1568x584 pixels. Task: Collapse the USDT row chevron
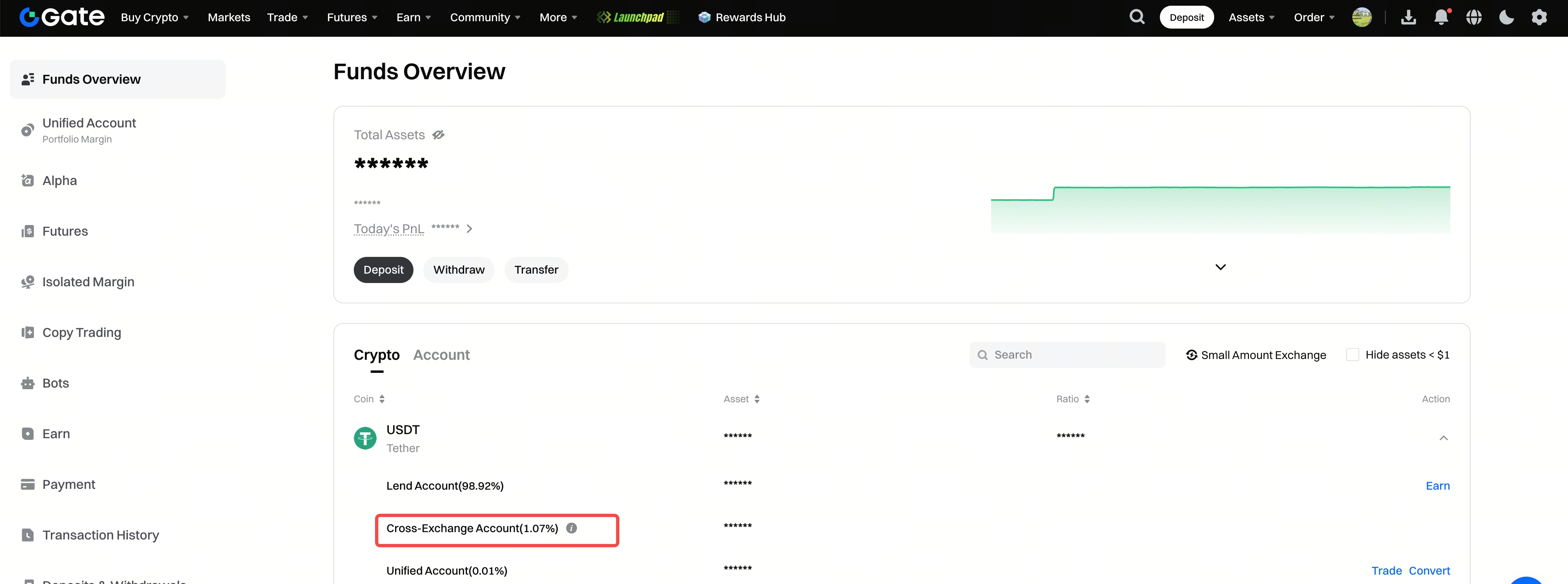click(x=1443, y=438)
